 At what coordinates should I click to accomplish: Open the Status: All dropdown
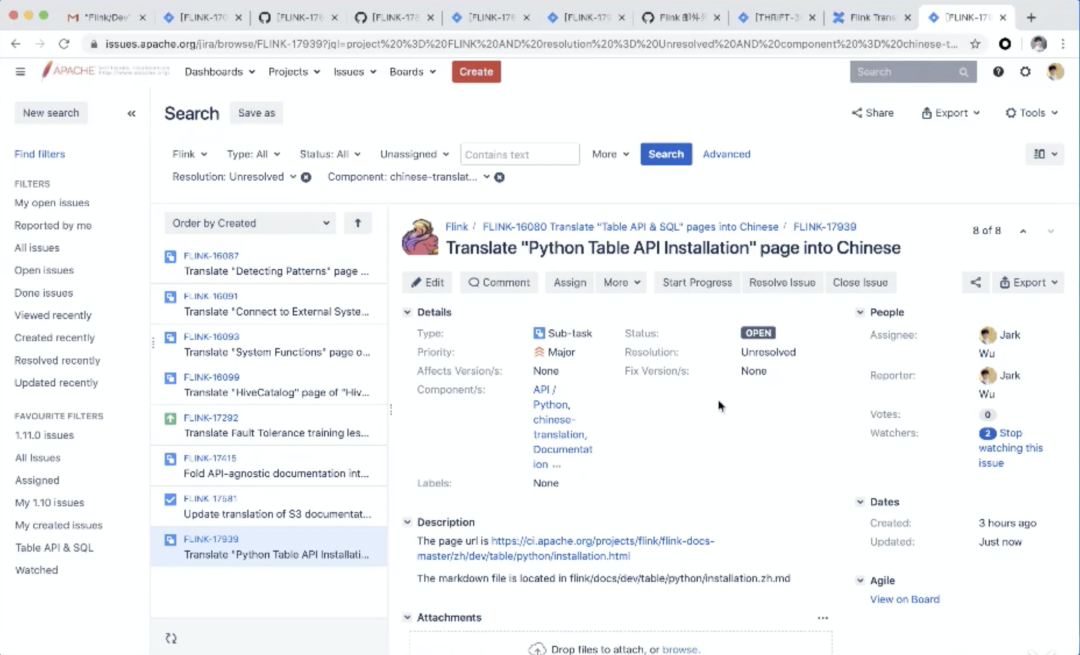pos(330,154)
